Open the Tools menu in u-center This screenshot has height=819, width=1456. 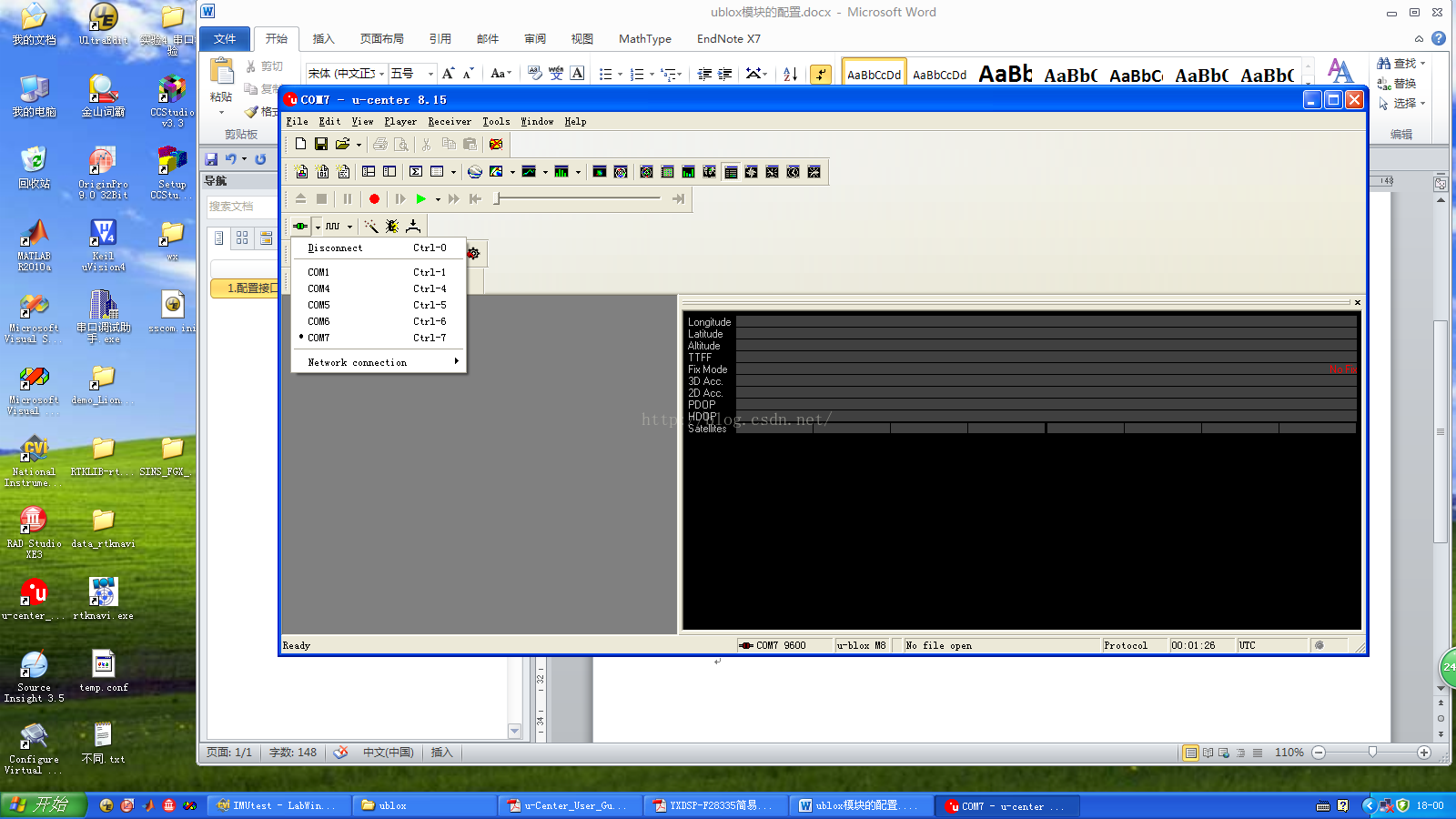point(496,121)
